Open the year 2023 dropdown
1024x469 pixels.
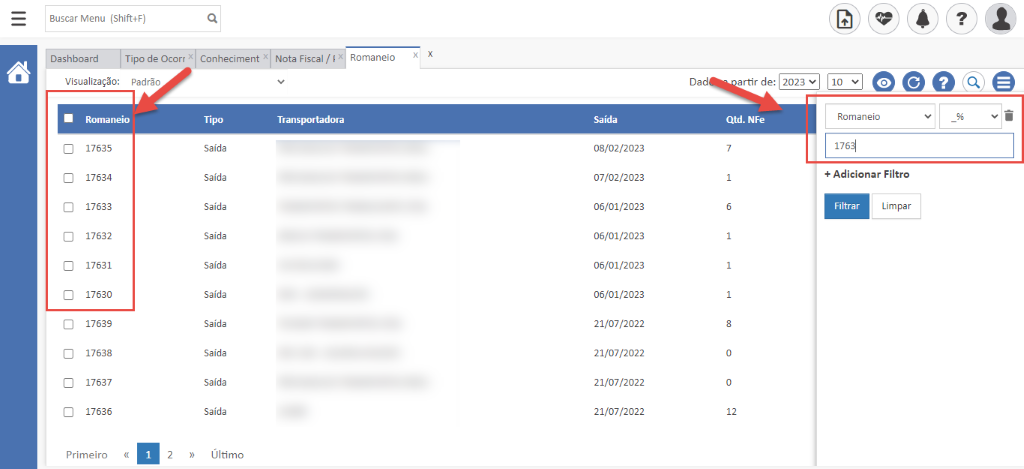(x=799, y=82)
